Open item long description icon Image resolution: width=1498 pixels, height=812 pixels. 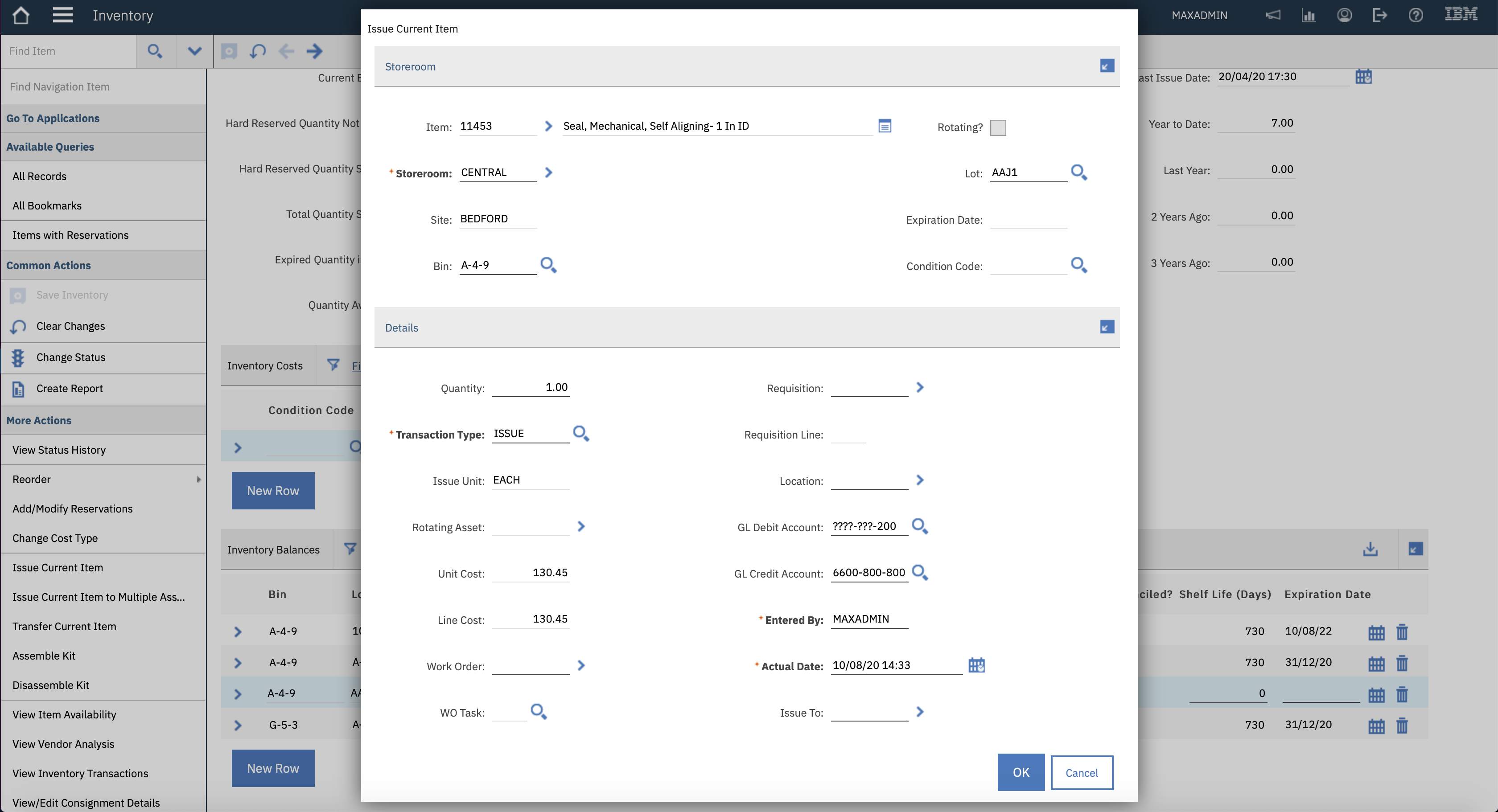point(885,126)
